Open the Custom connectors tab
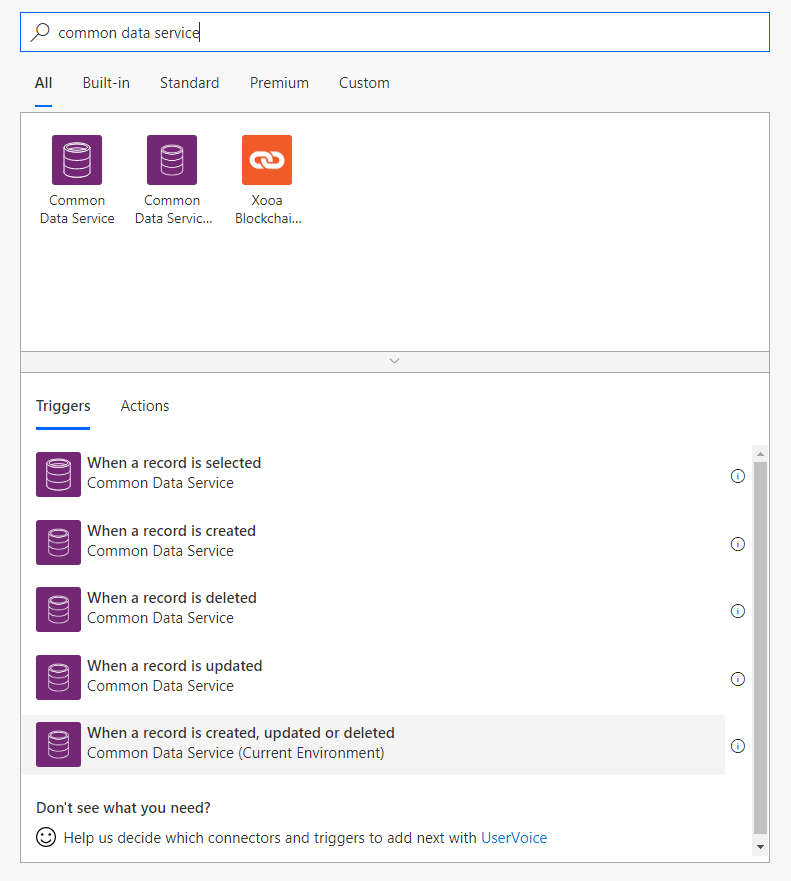This screenshot has width=791, height=881. [x=363, y=83]
